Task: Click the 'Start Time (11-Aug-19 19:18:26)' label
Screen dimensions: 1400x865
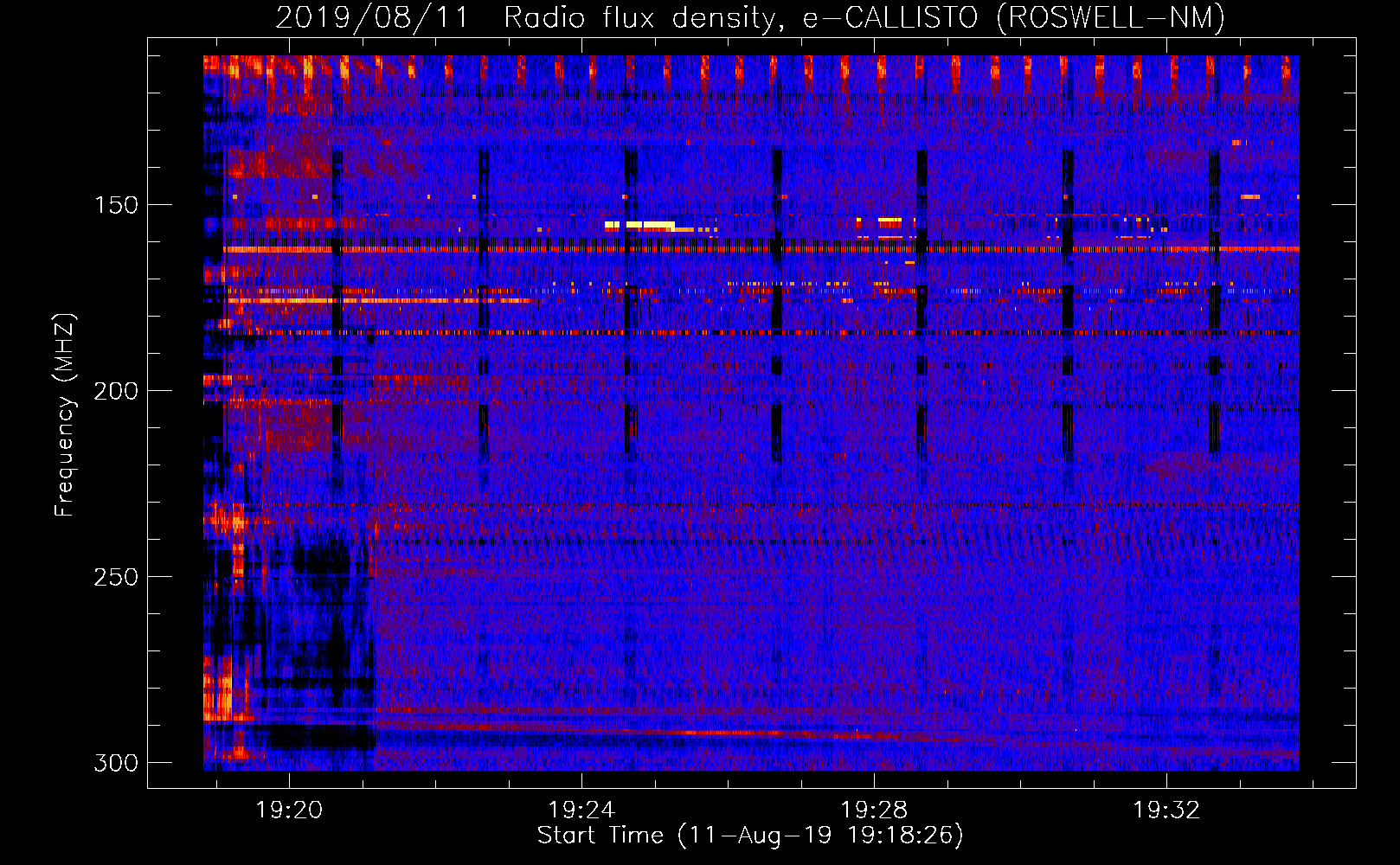Action: (x=750, y=836)
